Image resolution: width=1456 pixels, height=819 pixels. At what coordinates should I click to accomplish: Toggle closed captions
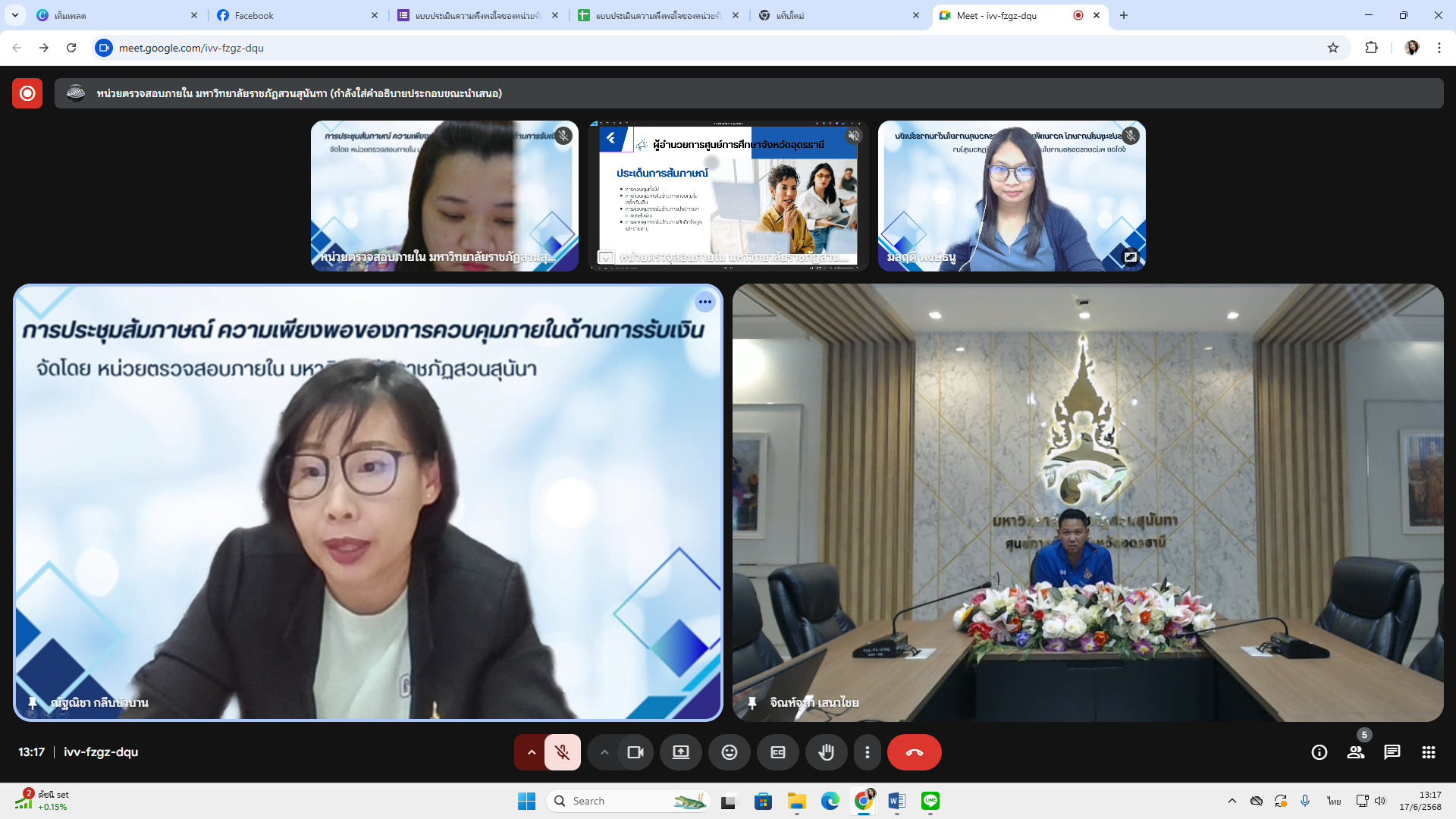click(777, 752)
